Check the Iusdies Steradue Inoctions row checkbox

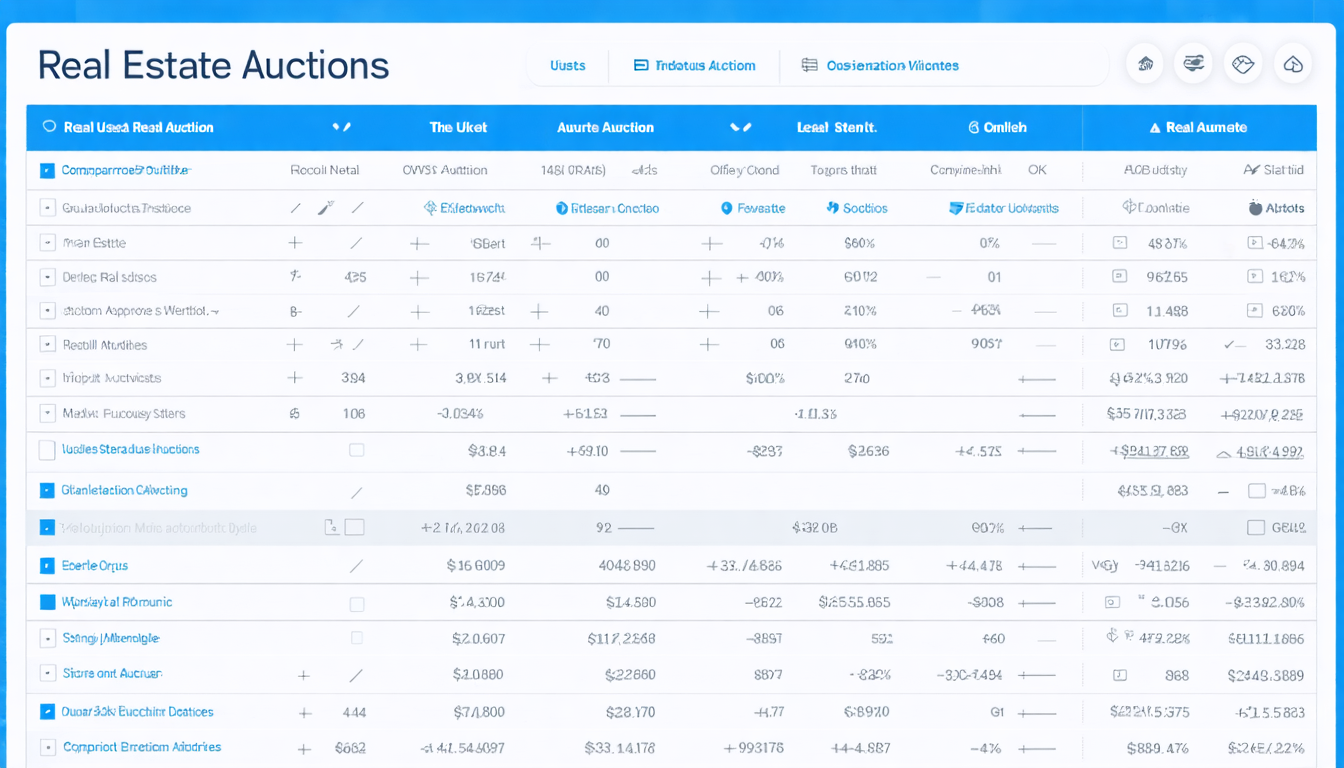46,450
